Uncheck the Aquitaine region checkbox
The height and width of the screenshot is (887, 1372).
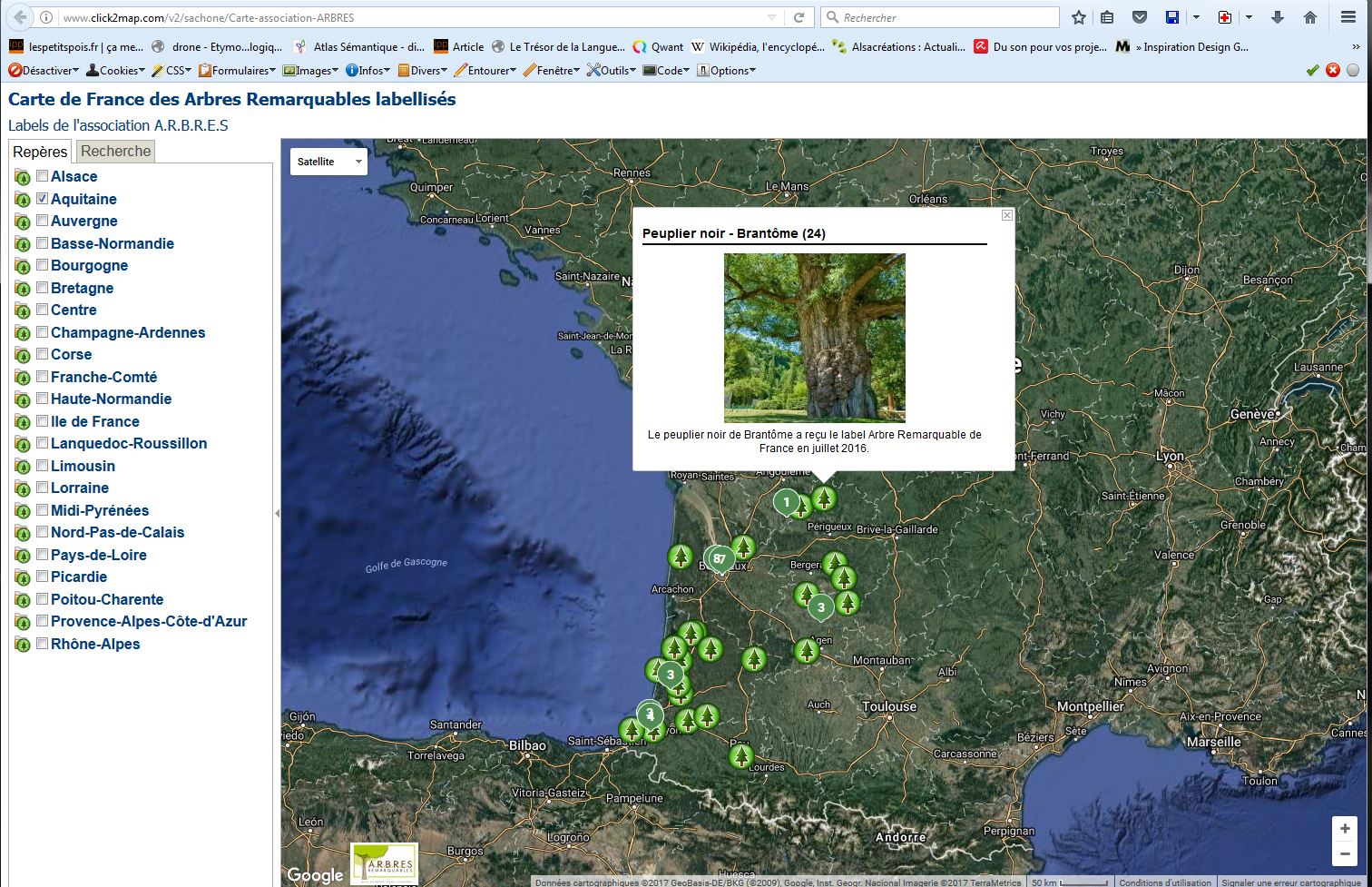(x=42, y=198)
